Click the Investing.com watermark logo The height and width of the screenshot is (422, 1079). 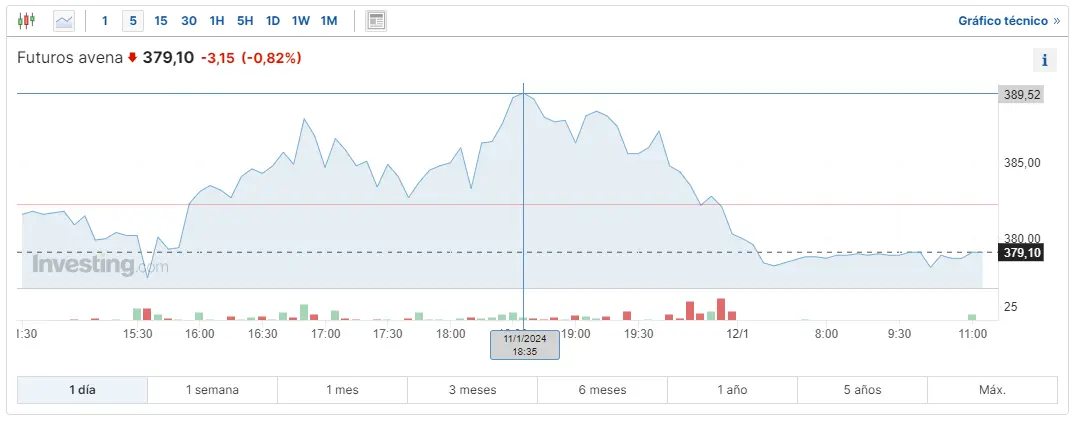pyautogui.click(x=100, y=265)
